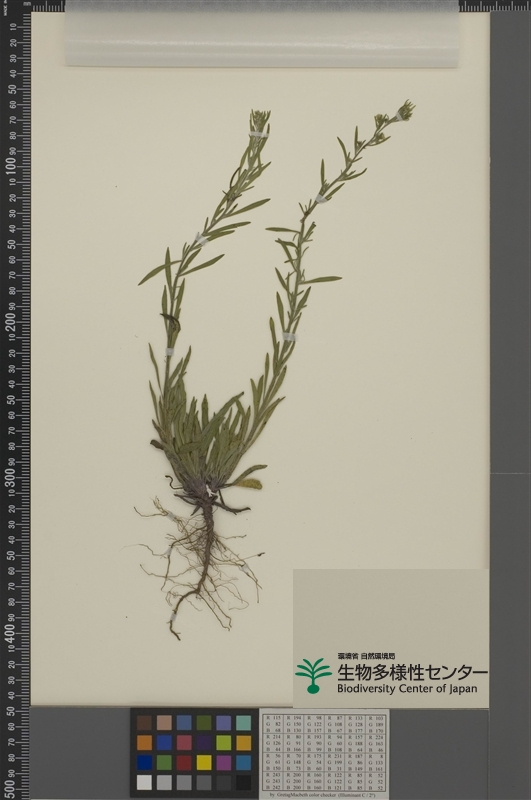Pick the light tan skin-tone swatch

(x=164, y=723)
